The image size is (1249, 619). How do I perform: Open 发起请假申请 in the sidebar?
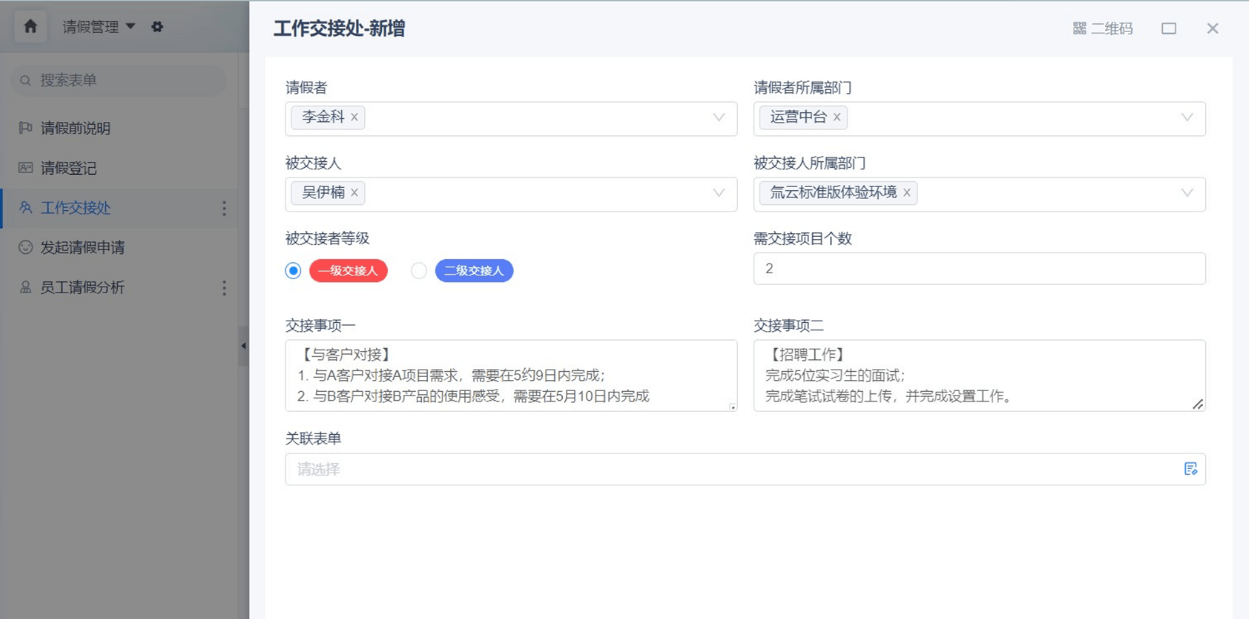[82, 248]
